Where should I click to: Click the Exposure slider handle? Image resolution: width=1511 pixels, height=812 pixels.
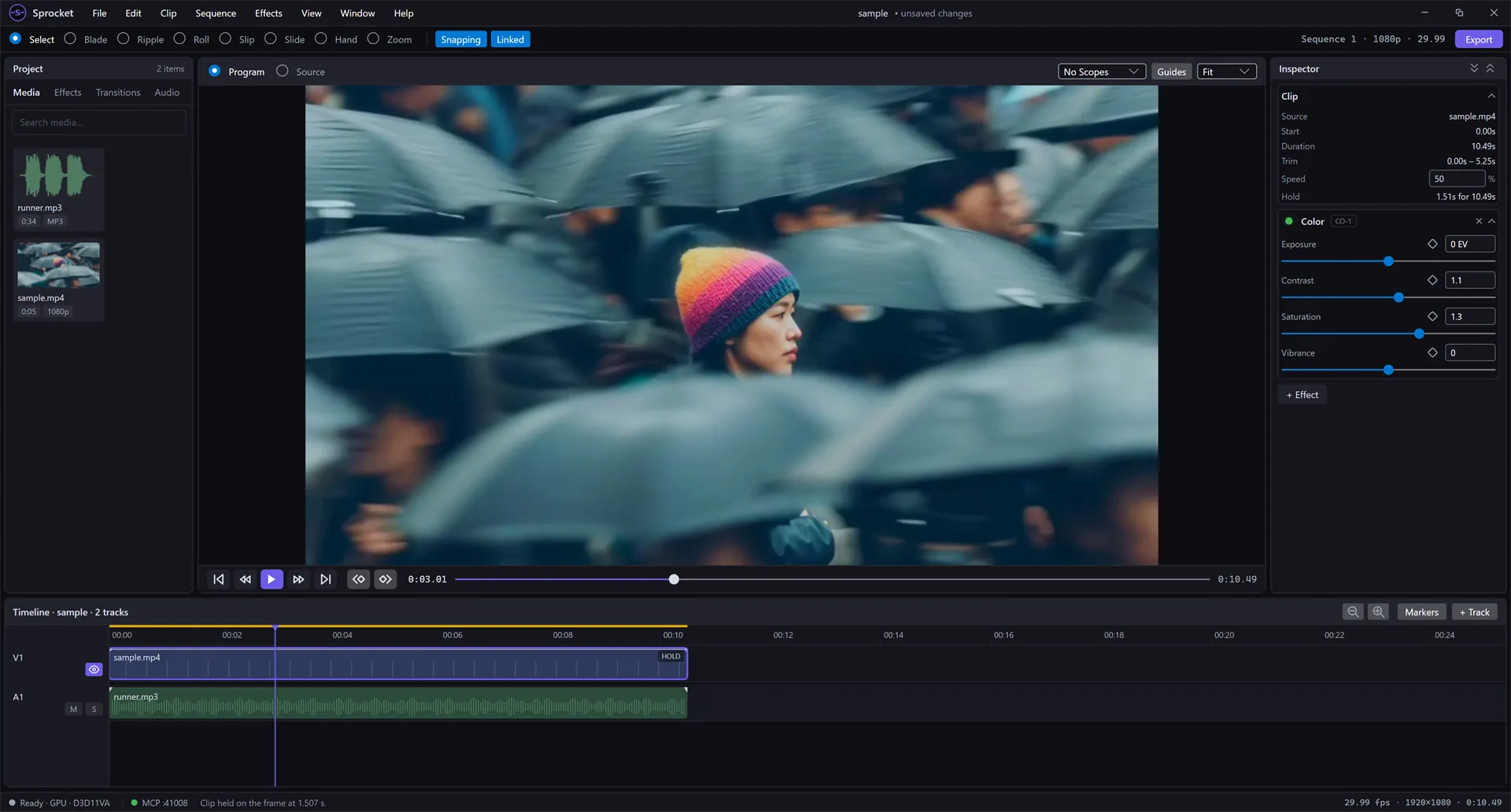tap(1388, 261)
